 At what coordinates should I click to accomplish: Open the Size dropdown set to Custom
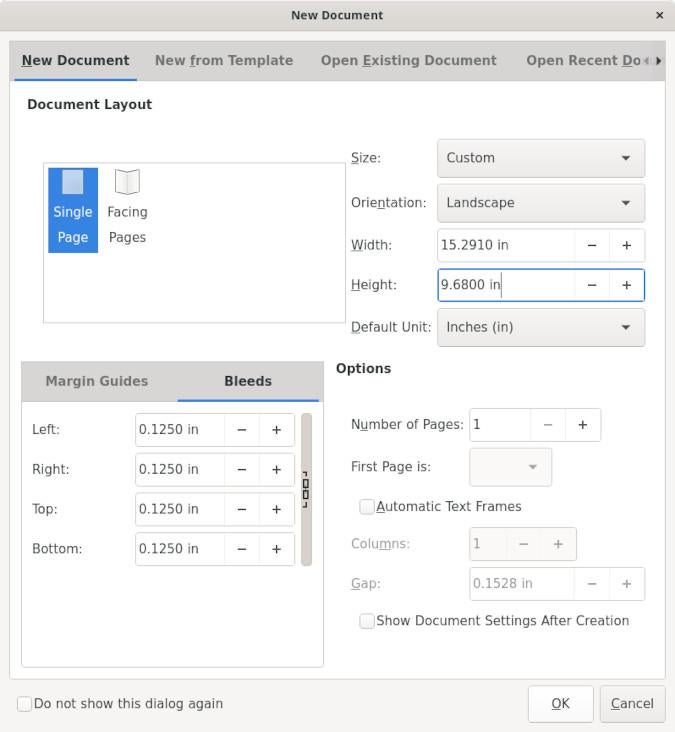pos(540,158)
